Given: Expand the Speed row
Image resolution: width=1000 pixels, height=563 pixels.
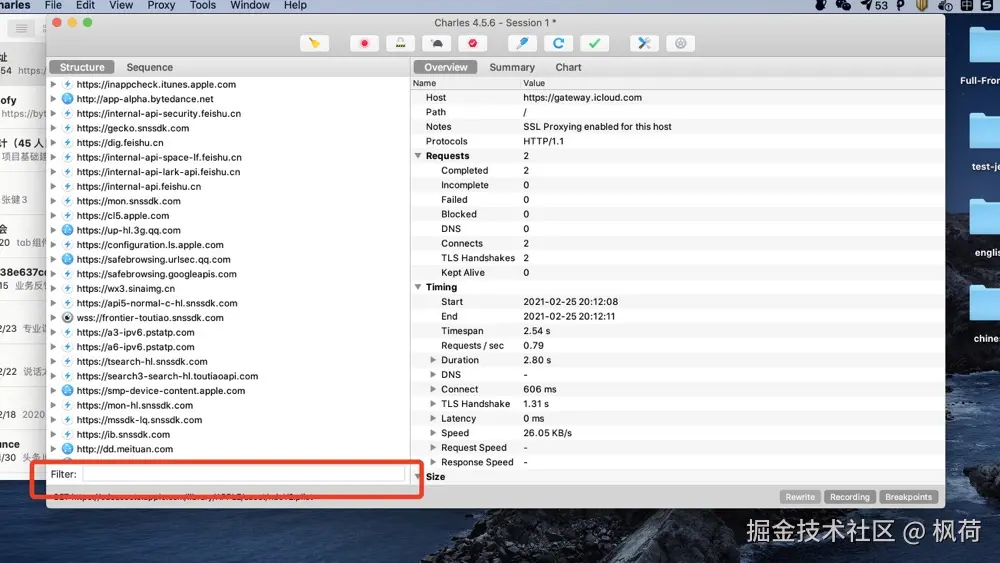Looking at the screenshot, I should (x=433, y=433).
